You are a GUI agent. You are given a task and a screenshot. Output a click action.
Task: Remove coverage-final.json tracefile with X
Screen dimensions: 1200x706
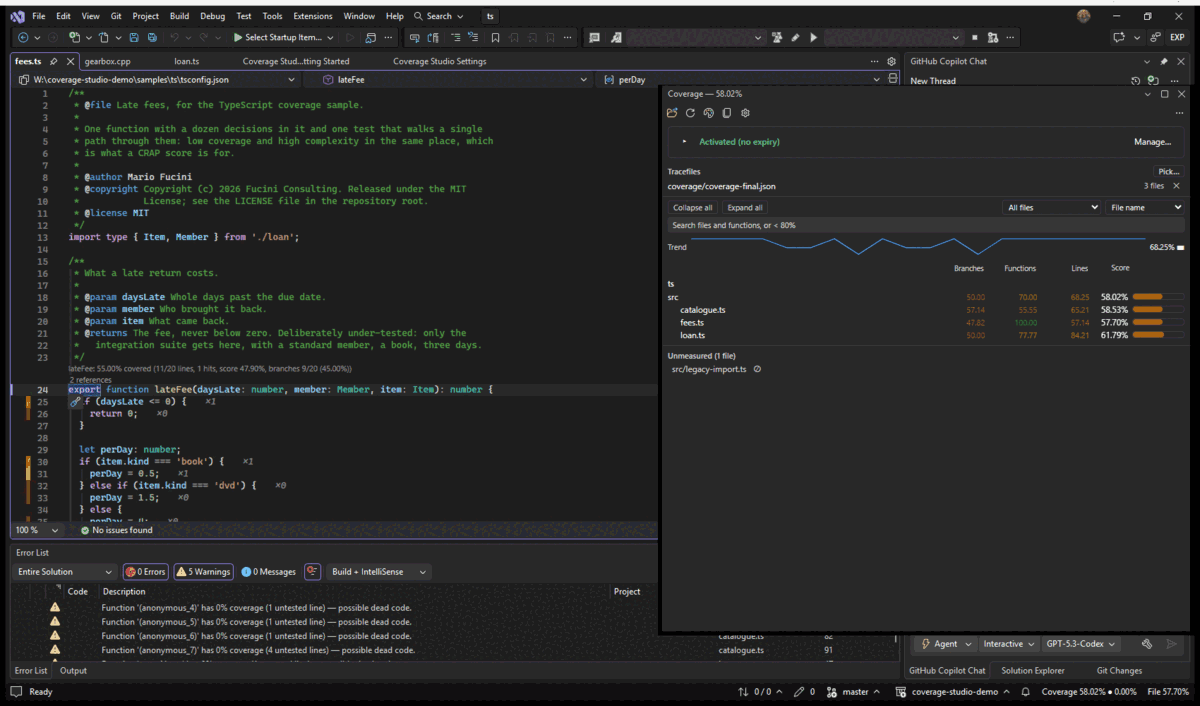[x=1176, y=186]
